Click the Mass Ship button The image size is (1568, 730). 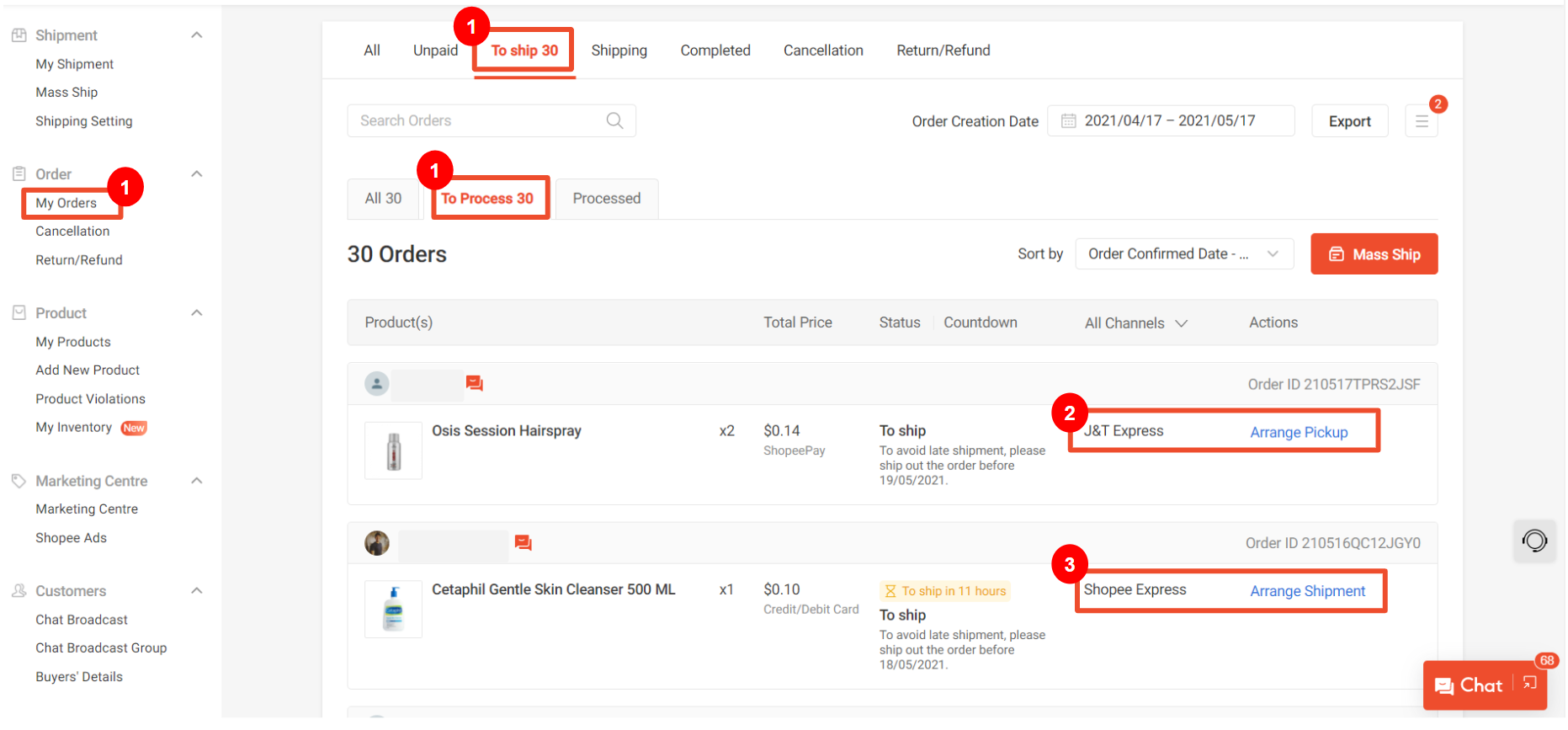click(x=1373, y=254)
